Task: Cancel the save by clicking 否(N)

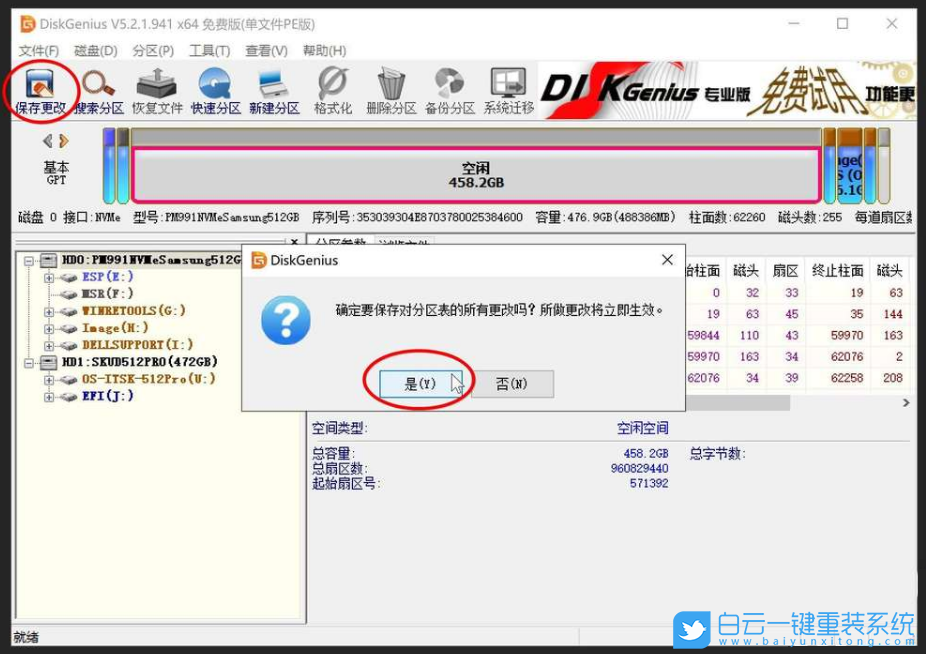Action: click(510, 383)
